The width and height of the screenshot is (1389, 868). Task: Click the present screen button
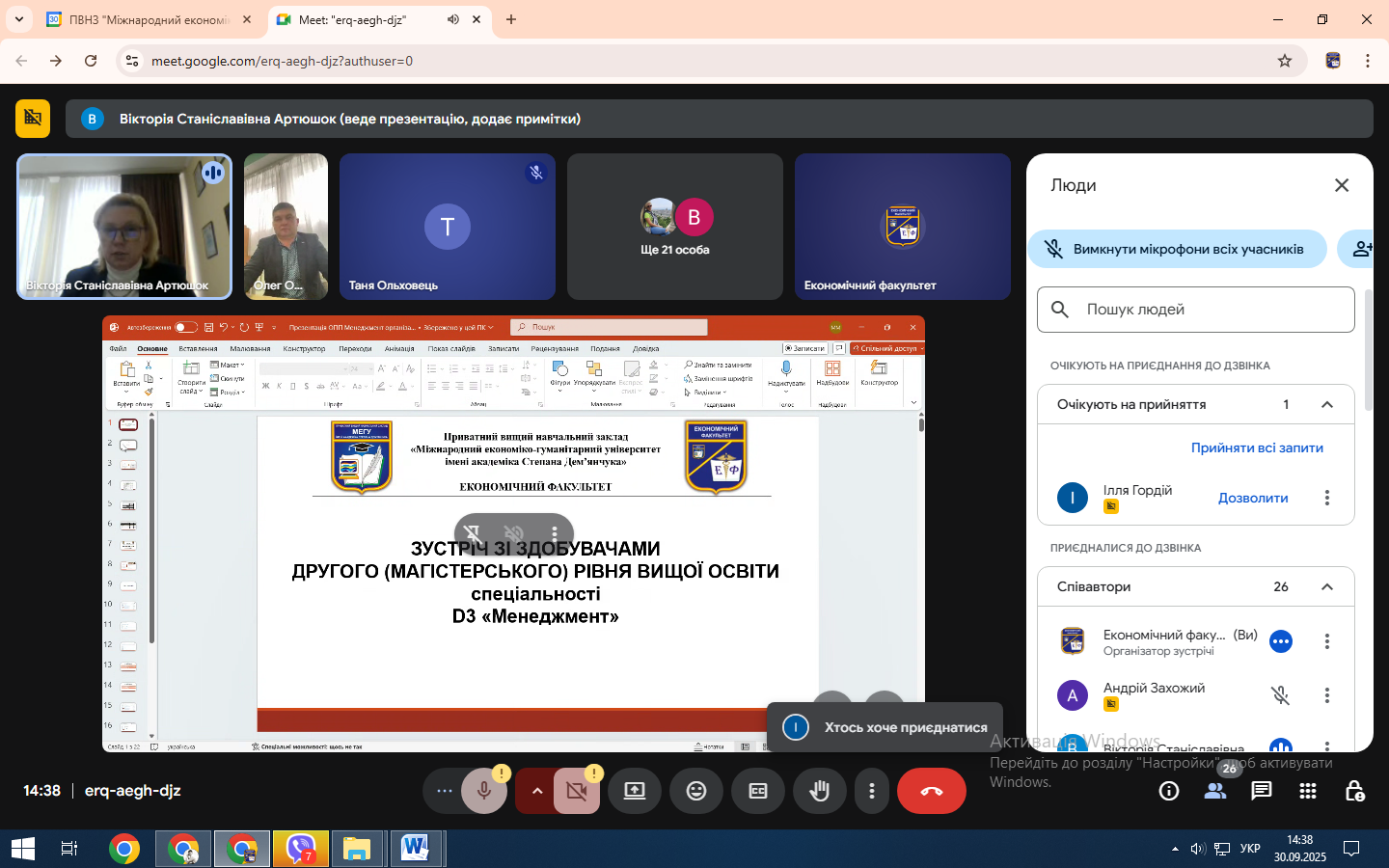(x=635, y=791)
